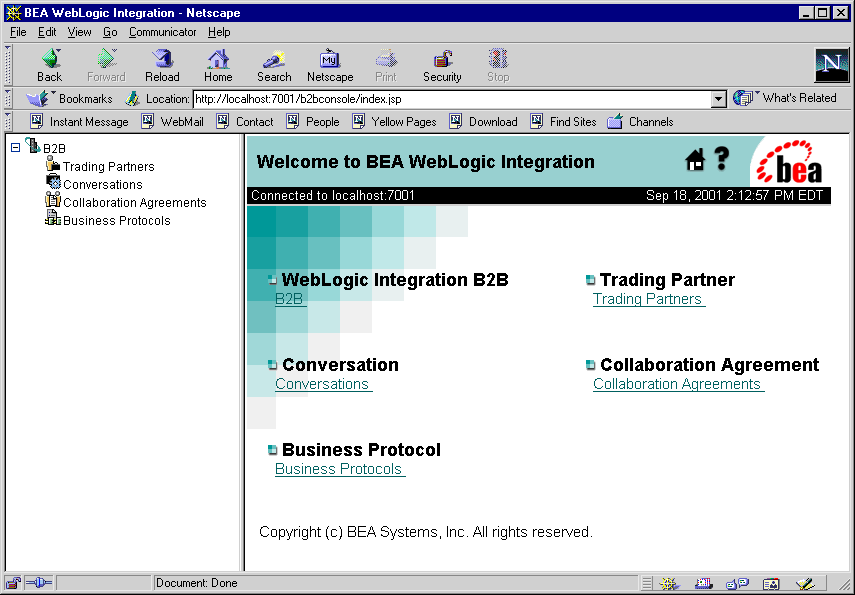
Task: Click the component bar grip in status bar
Action: point(647,584)
